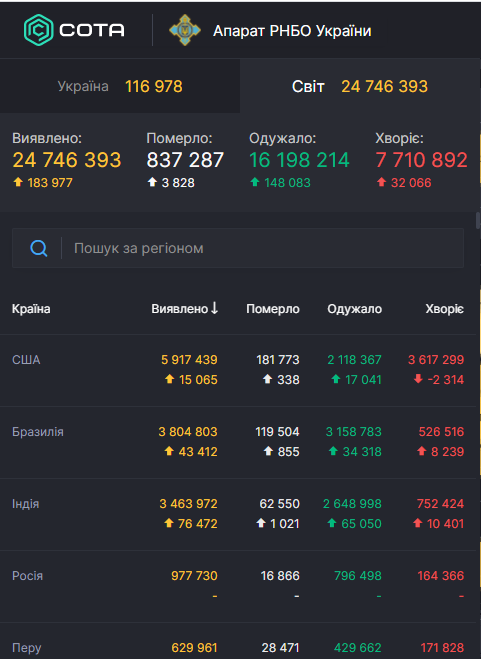Select the Індія country row name

tap(25, 503)
